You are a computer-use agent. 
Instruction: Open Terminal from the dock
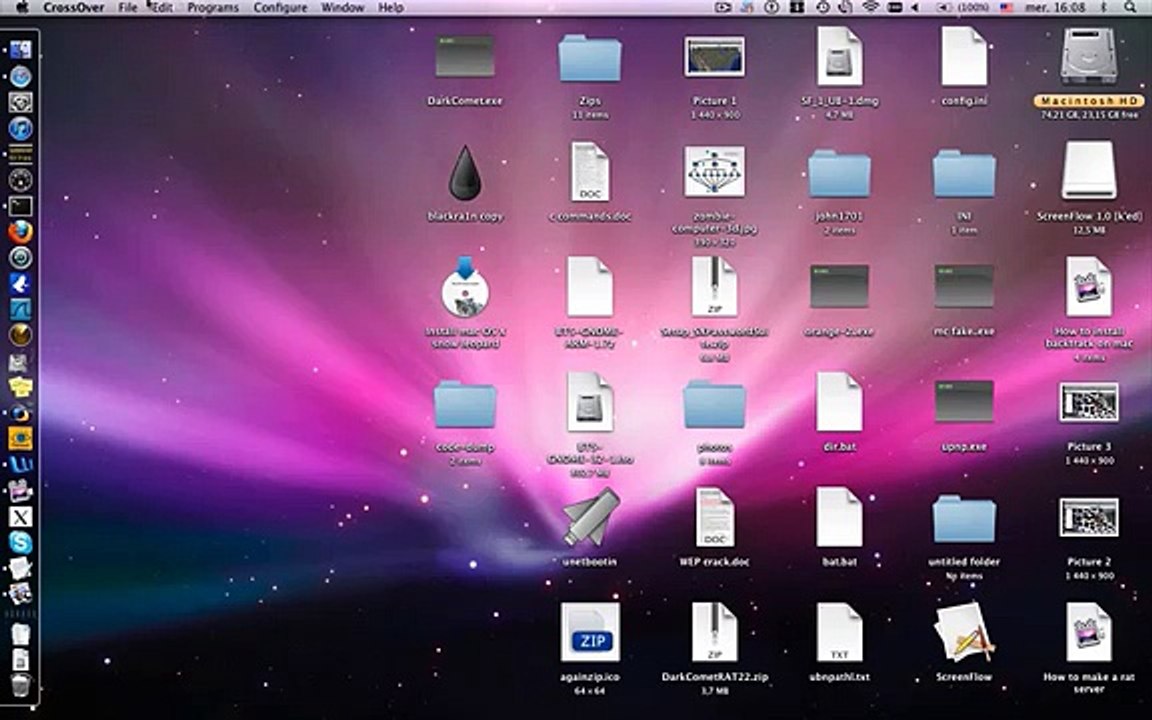21,206
